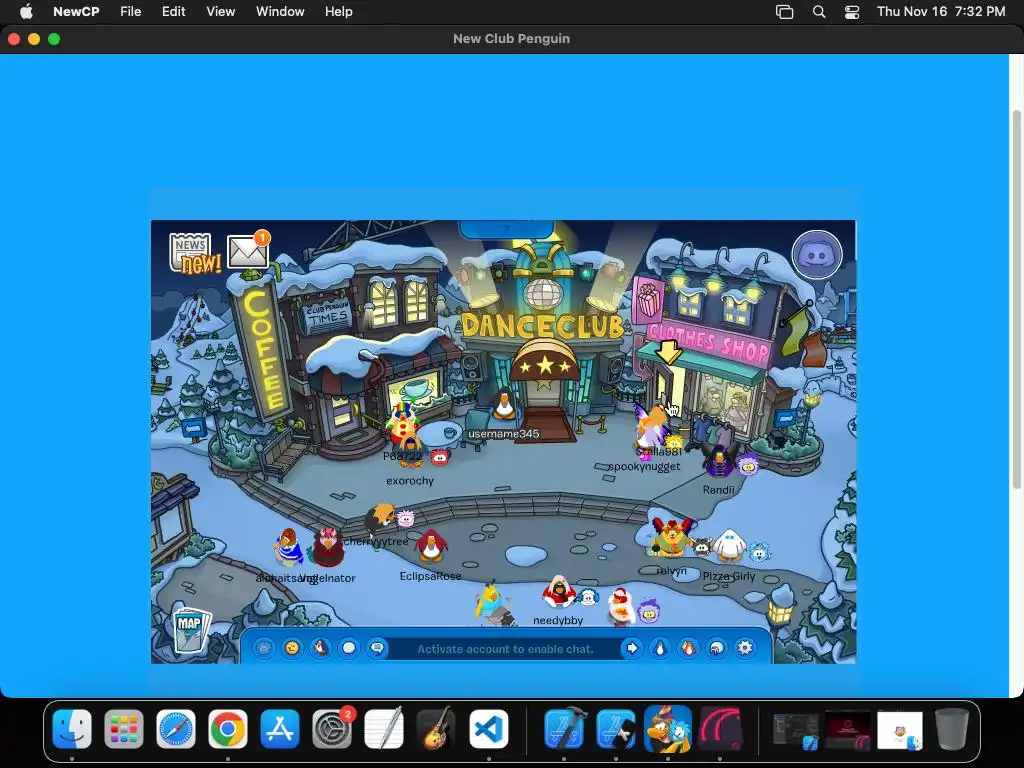Open the buddy list icon

pyautogui.click(x=688, y=648)
